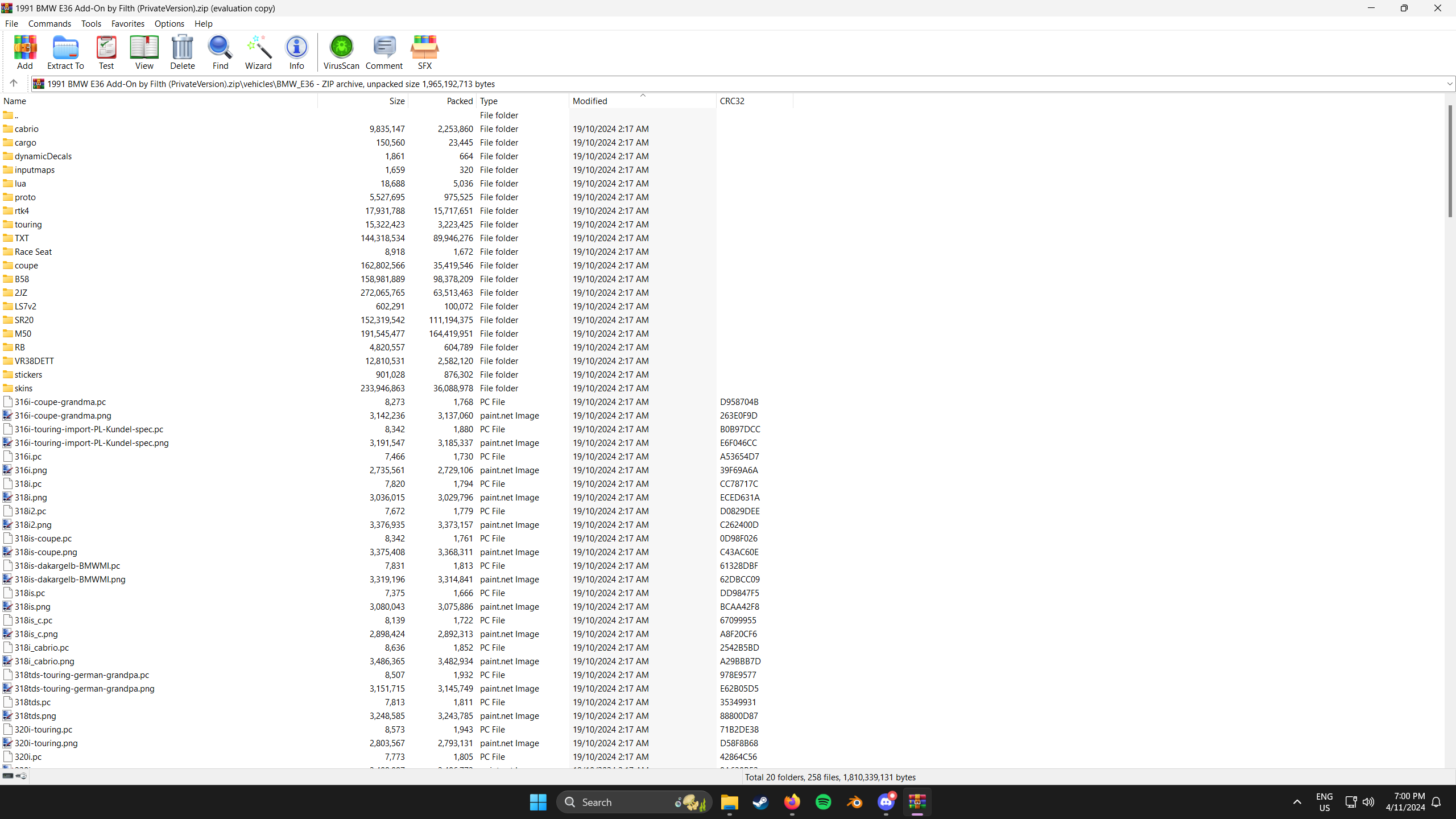Viewport: 1456px width, 819px height.
Task: Show archive Info
Action: (296, 52)
